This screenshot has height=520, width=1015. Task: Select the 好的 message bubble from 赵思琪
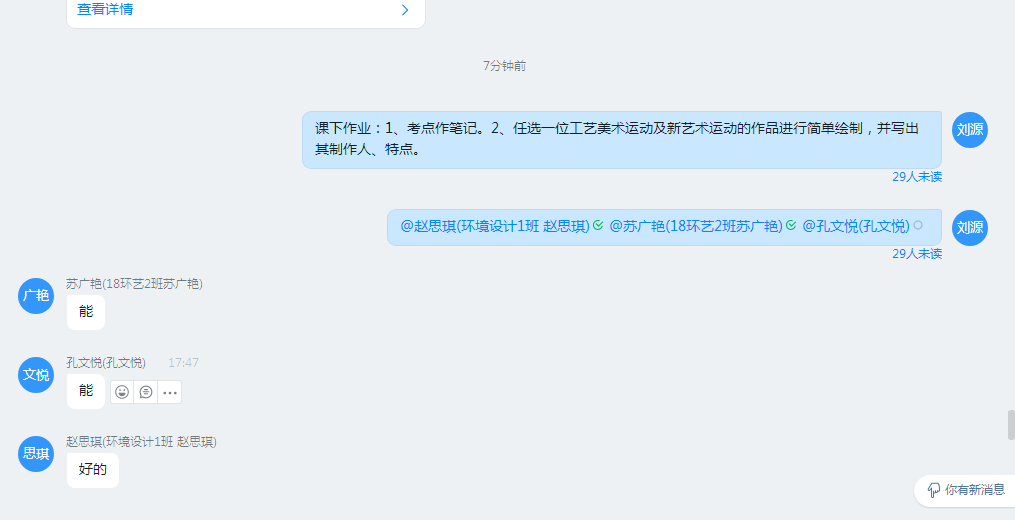[93, 470]
